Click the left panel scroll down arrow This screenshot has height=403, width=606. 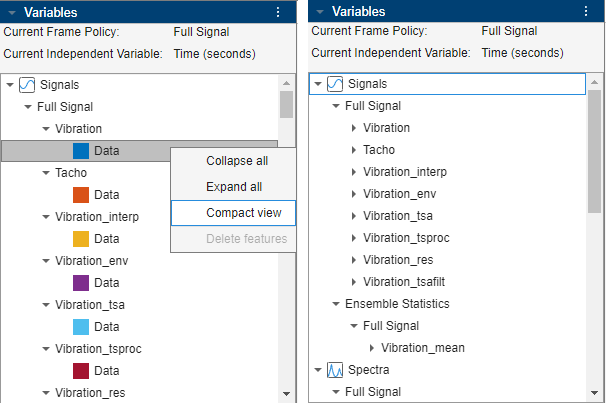pos(287,394)
